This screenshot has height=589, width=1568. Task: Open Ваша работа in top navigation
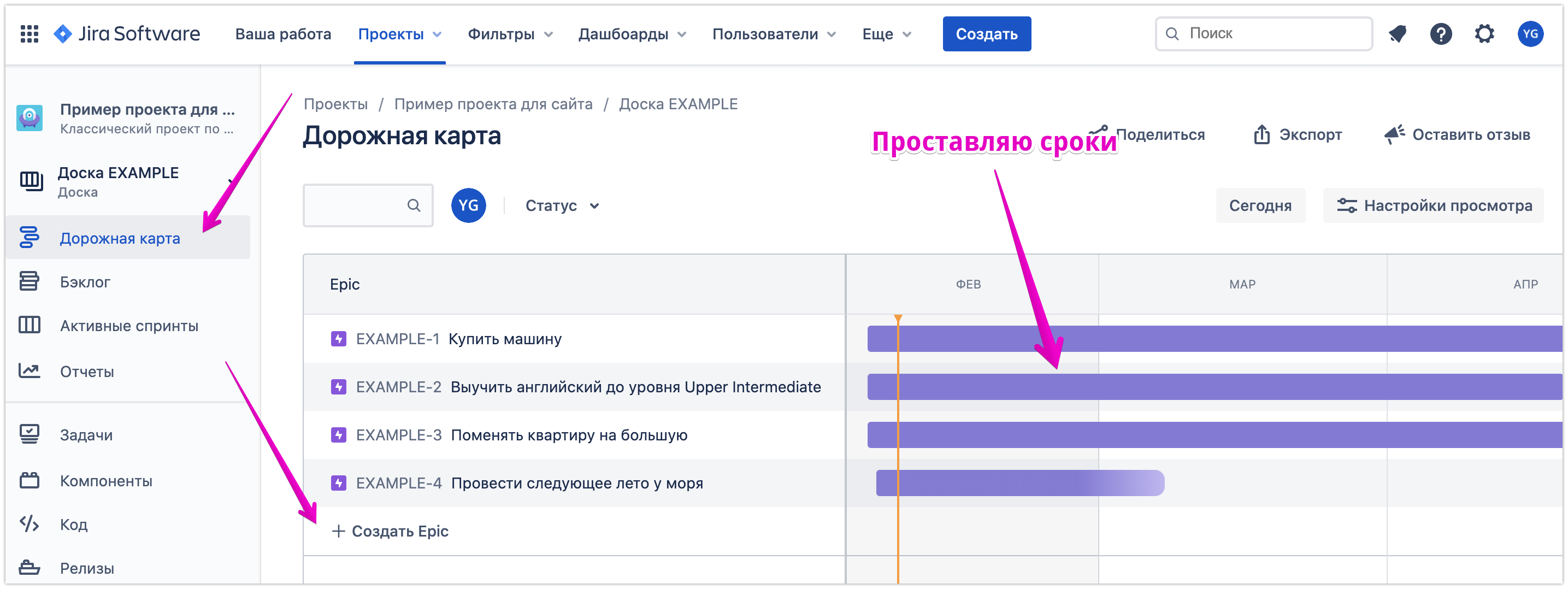click(283, 34)
